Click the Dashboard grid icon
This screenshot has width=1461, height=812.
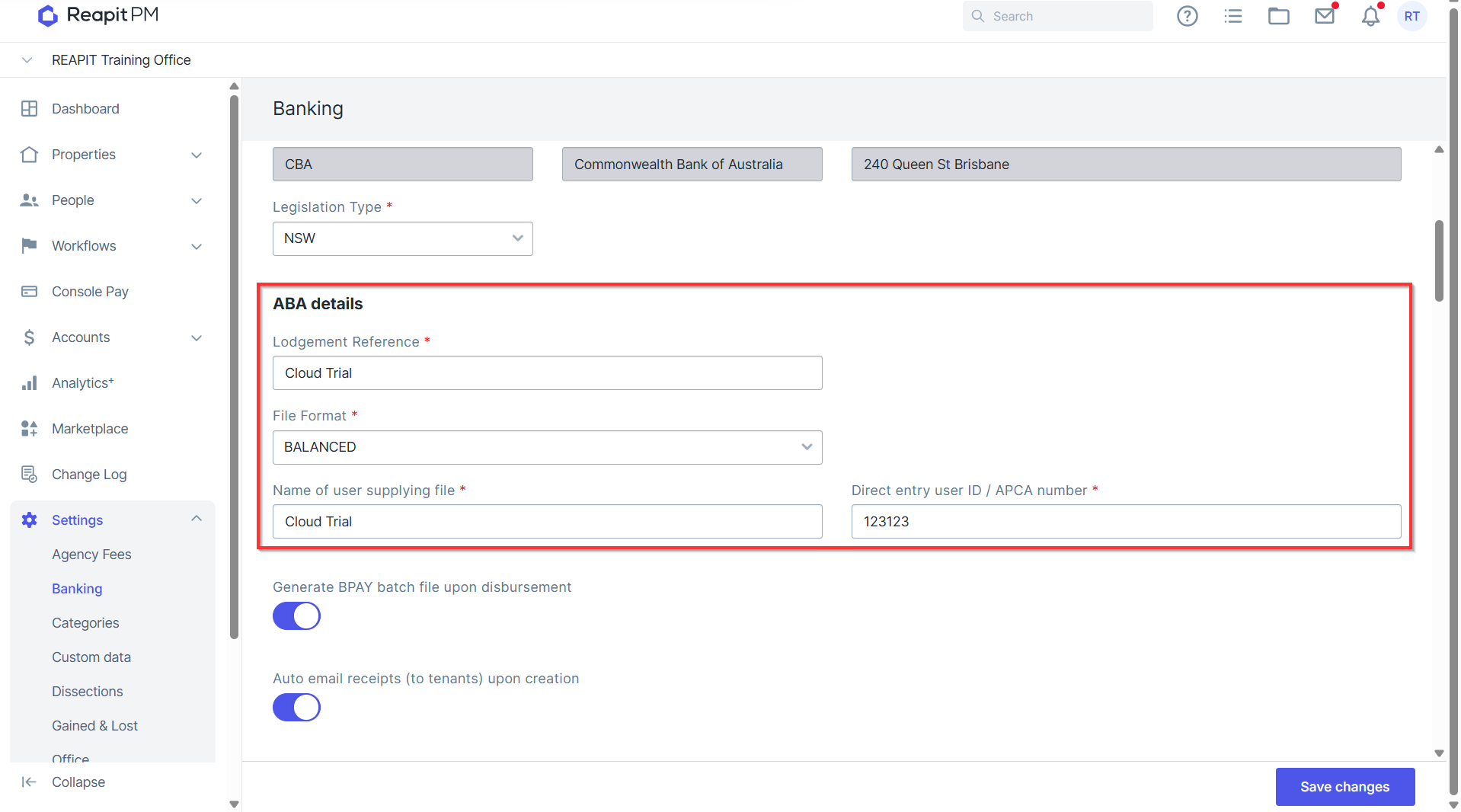point(29,109)
